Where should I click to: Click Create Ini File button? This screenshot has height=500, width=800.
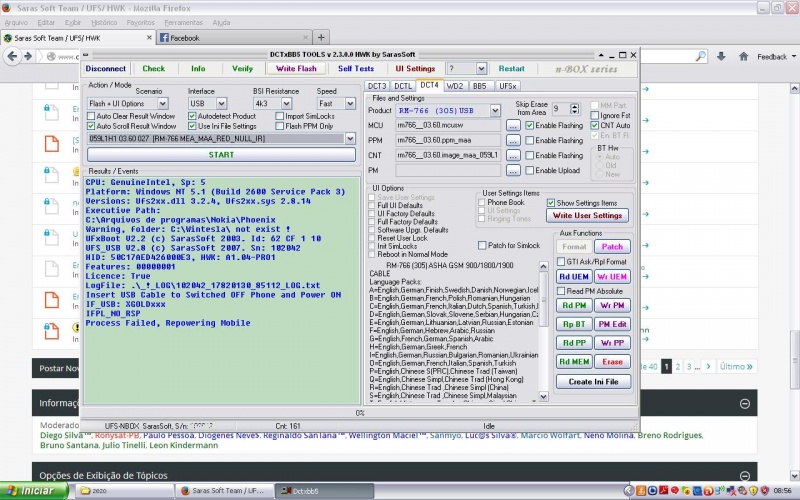[593, 382]
